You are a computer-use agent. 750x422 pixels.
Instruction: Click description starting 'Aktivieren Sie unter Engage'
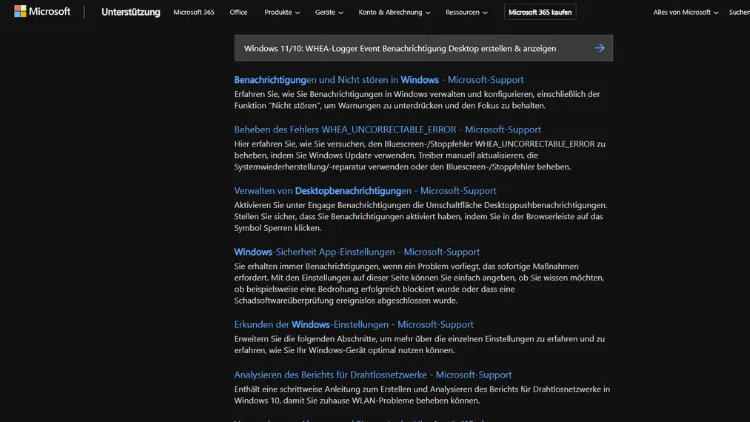[x=421, y=217]
